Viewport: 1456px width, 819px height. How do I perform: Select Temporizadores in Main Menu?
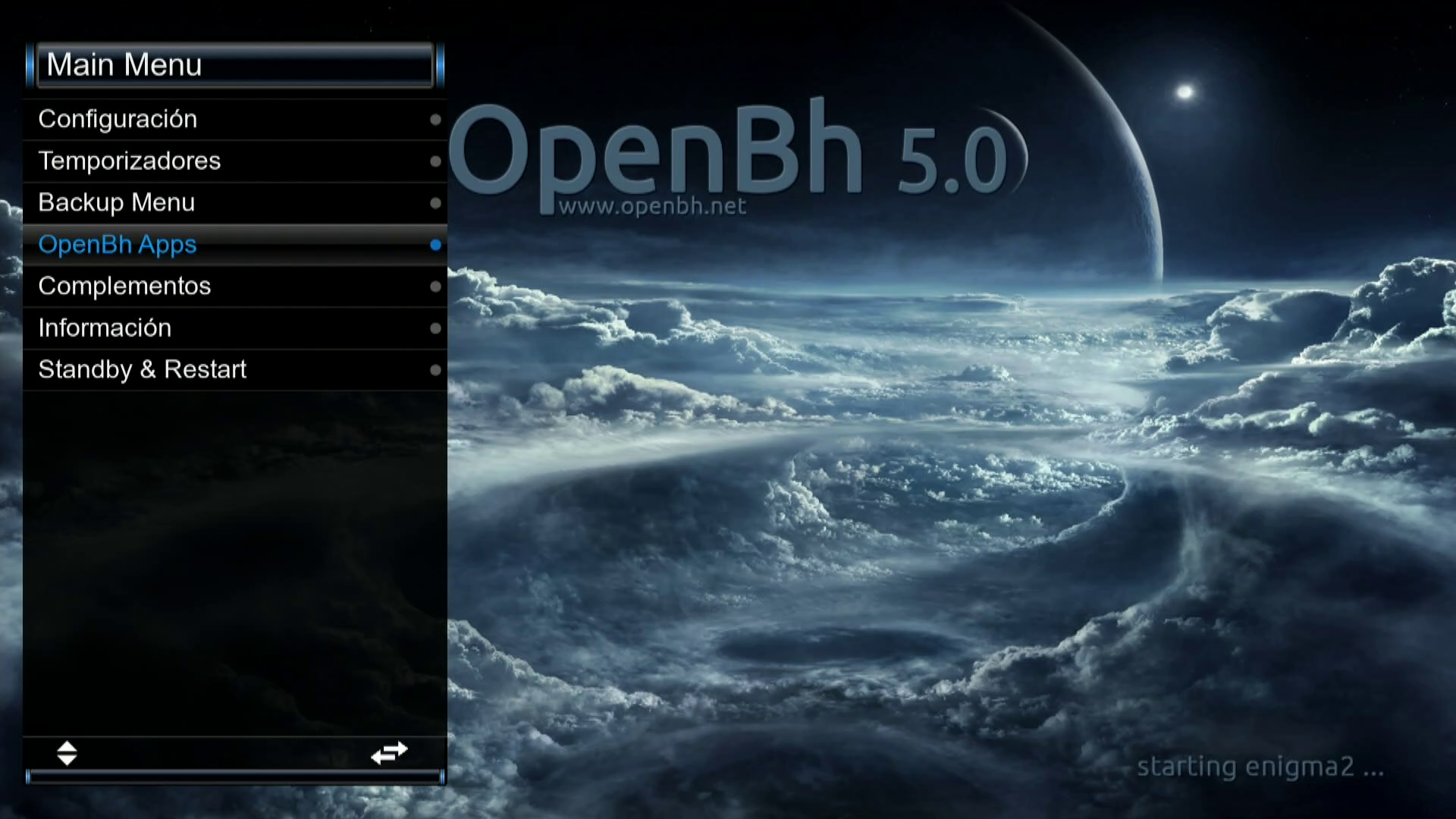[129, 161]
